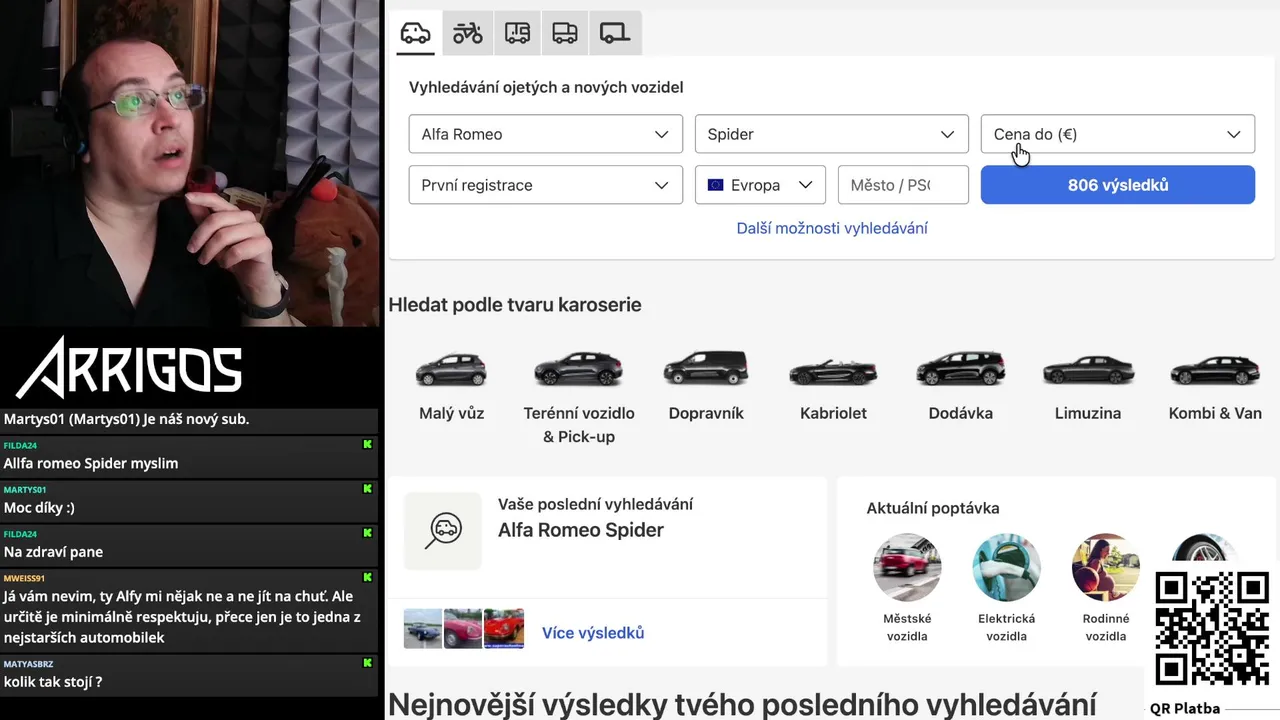Choose the Limuzina body type
This screenshot has height=720, width=1280.
[x=1088, y=385]
